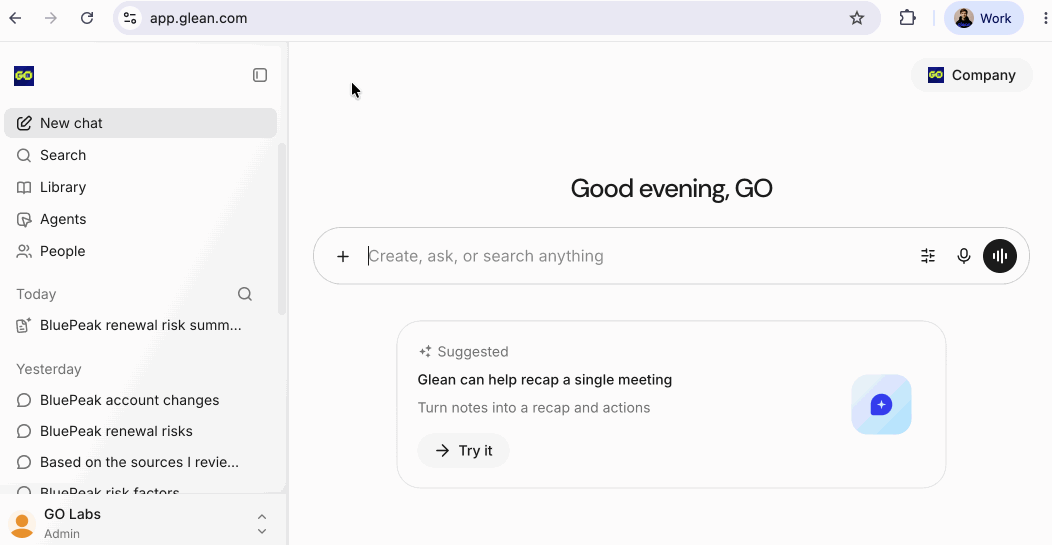The width and height of the screenshot is (1052, 545).
Task: Open BluePeak renewal risk summary chat
Action: [140, 326]
